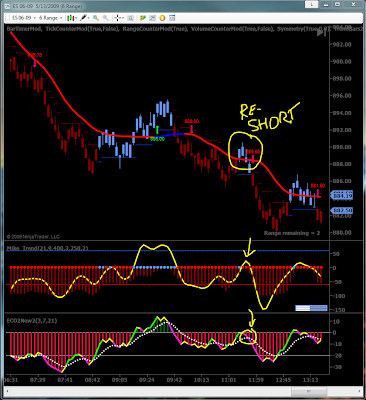Open the ES 06-09 instrument dropdown
Screen dimensions: 366x400
(24, 18)
